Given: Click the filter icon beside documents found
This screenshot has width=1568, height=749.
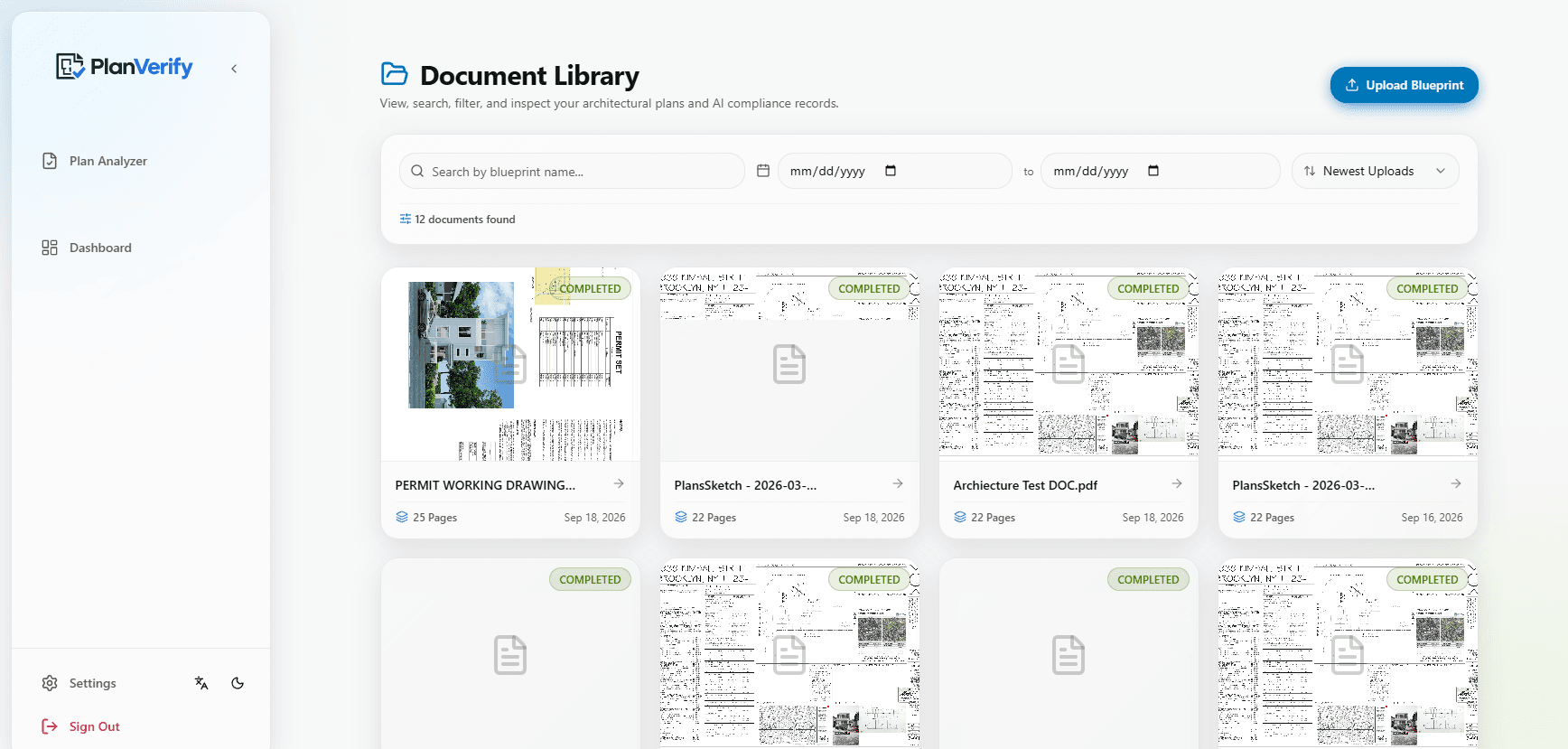Looking at the screenshot, I should pos(406,219).
